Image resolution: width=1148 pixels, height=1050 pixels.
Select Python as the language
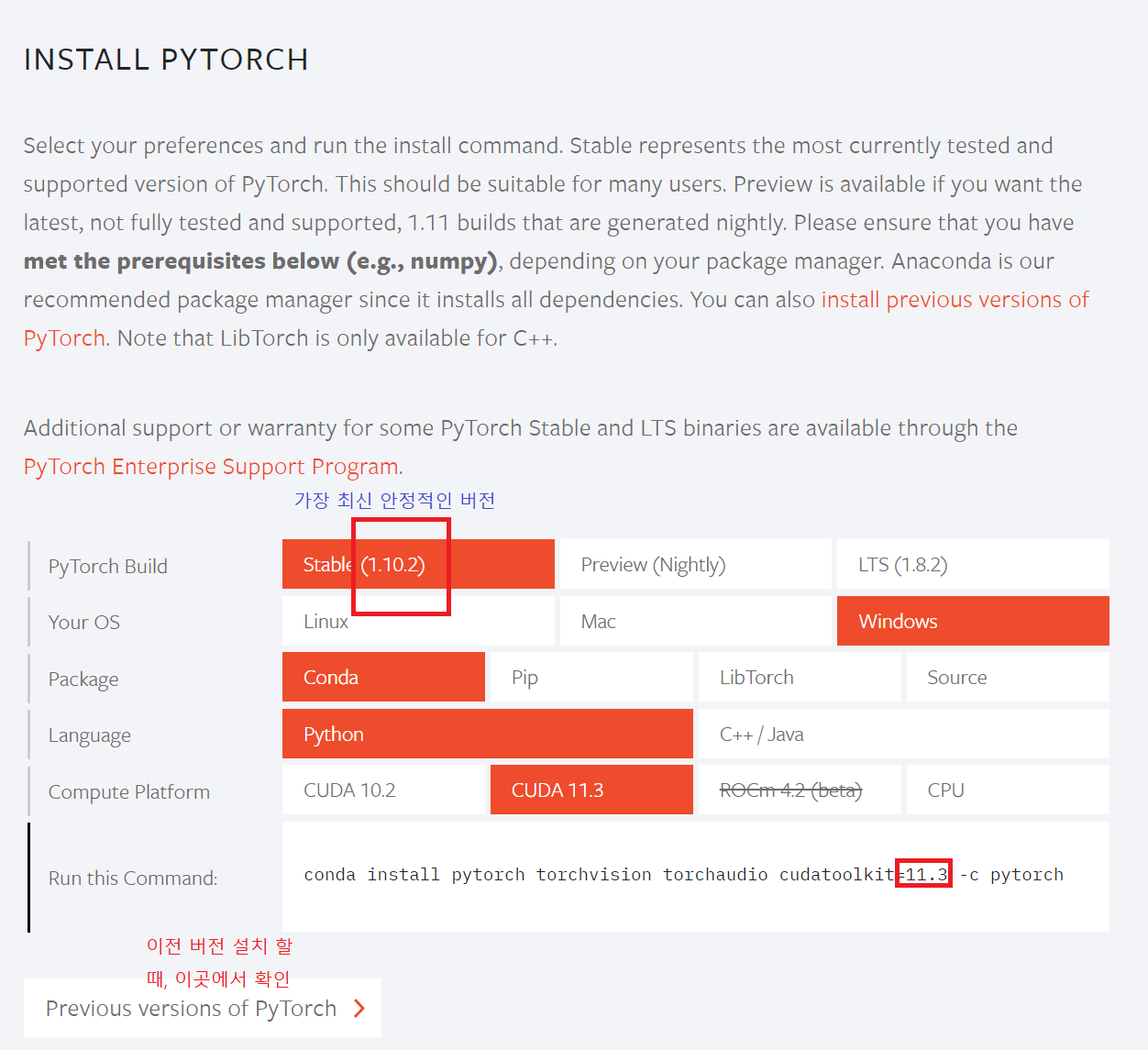point(487,734)
